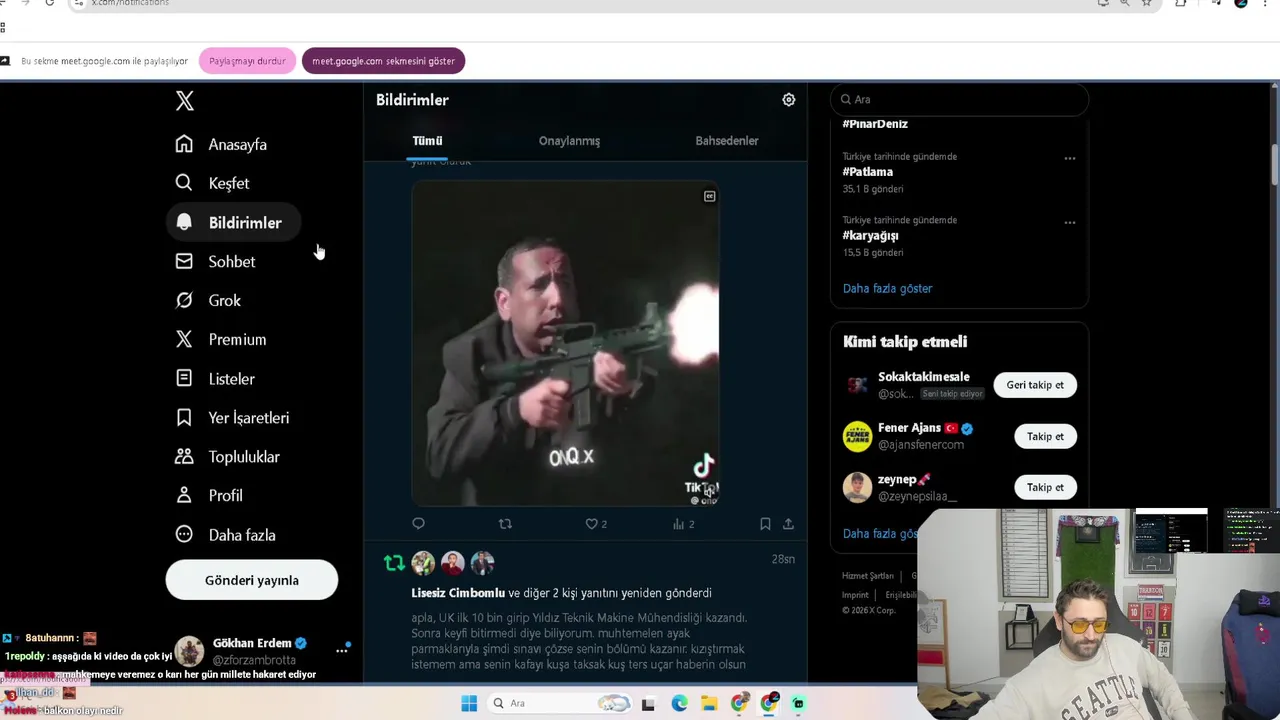Open Daha fazla göster under trends

coord(887,288)
